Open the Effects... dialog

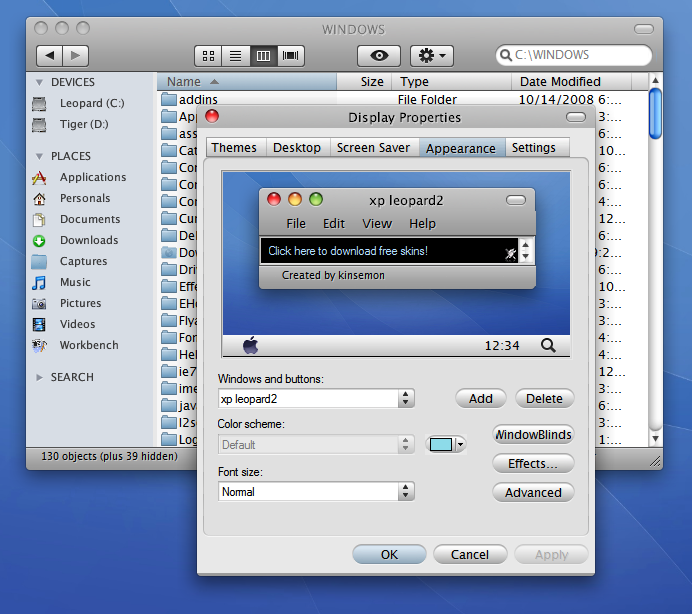(x=533, y=463)
